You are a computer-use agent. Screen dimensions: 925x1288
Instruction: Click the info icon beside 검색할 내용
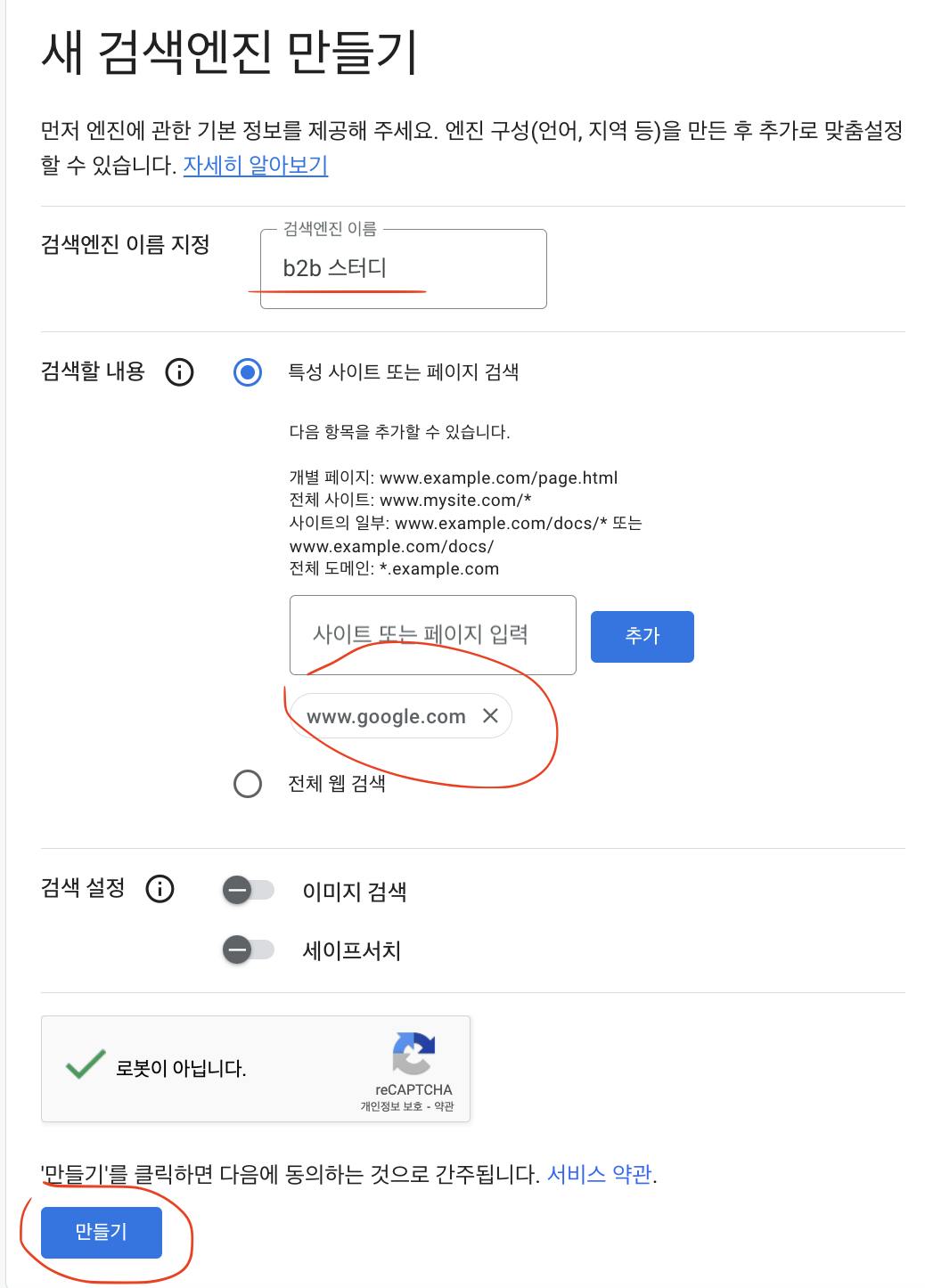pyautogui.click(x=179, y=371)
